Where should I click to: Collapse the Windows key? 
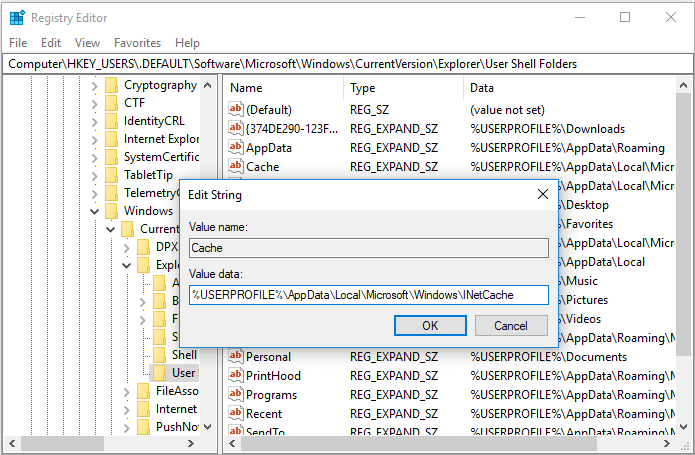click(94, 211)
